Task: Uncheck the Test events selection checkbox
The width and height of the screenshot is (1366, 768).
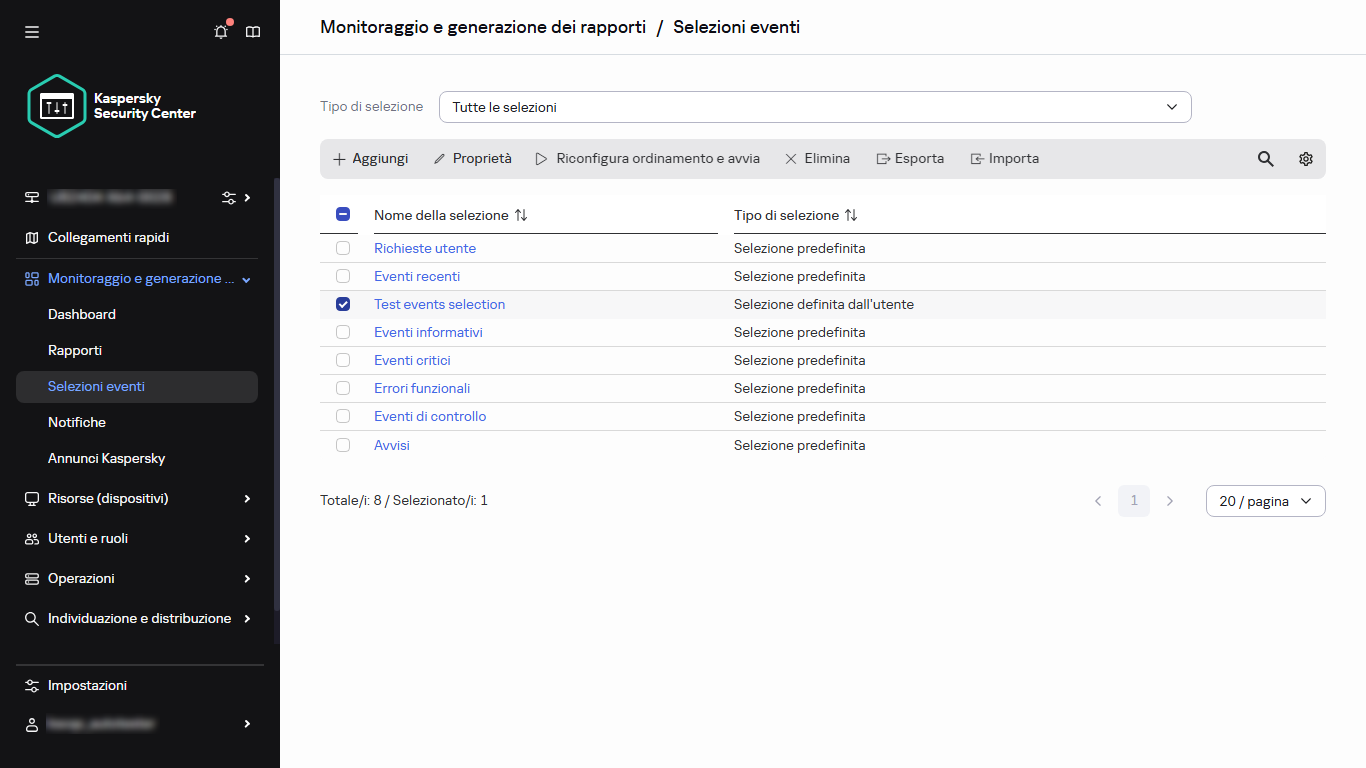Action: pos(343,304)
